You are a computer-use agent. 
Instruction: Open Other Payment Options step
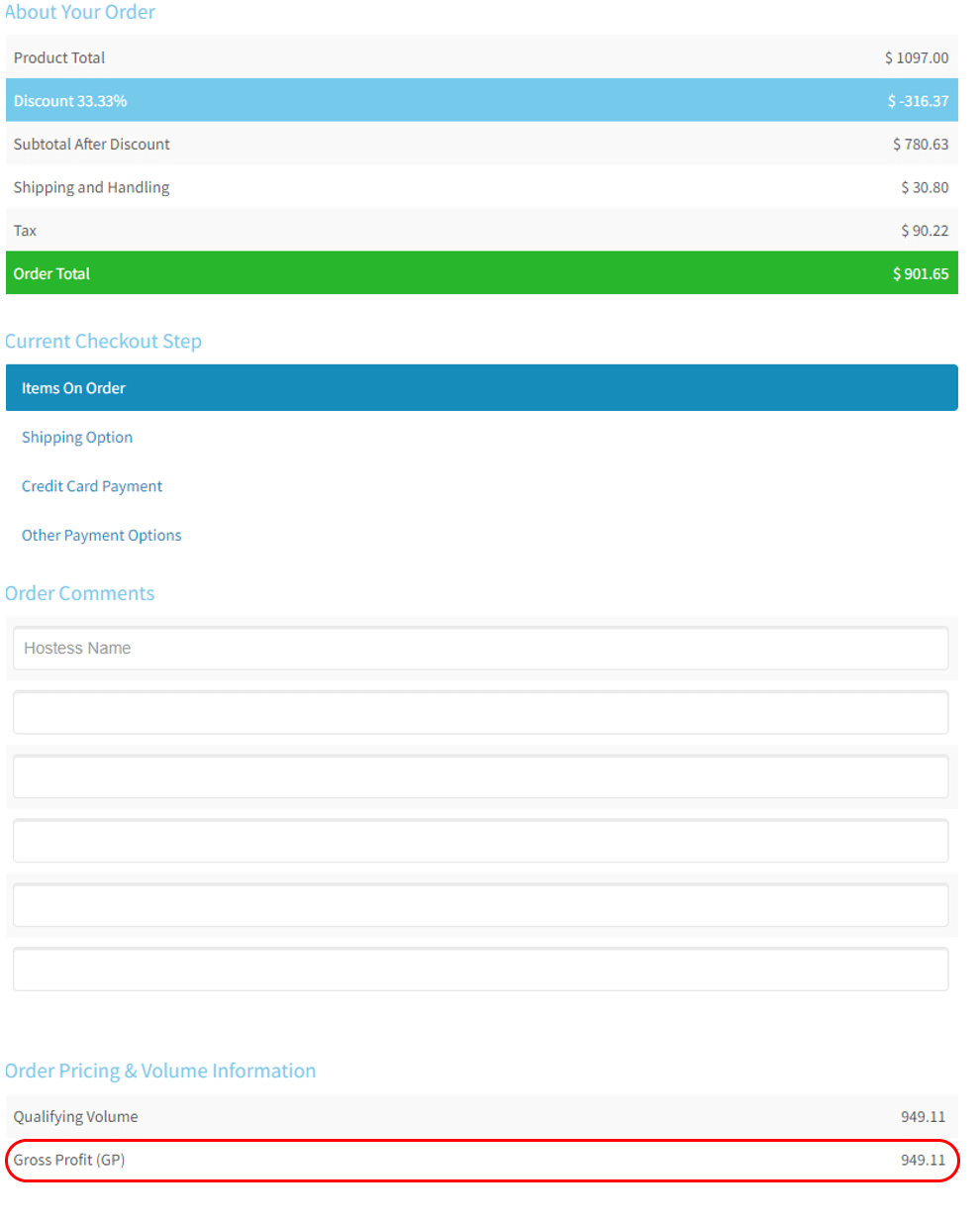(x=102, y=535)
